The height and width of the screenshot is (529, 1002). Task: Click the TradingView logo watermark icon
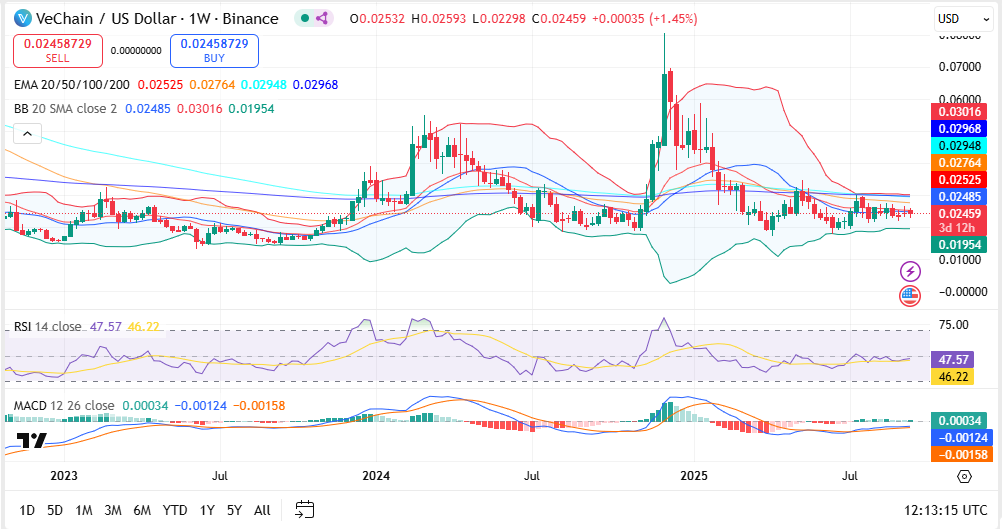(31, 441)
